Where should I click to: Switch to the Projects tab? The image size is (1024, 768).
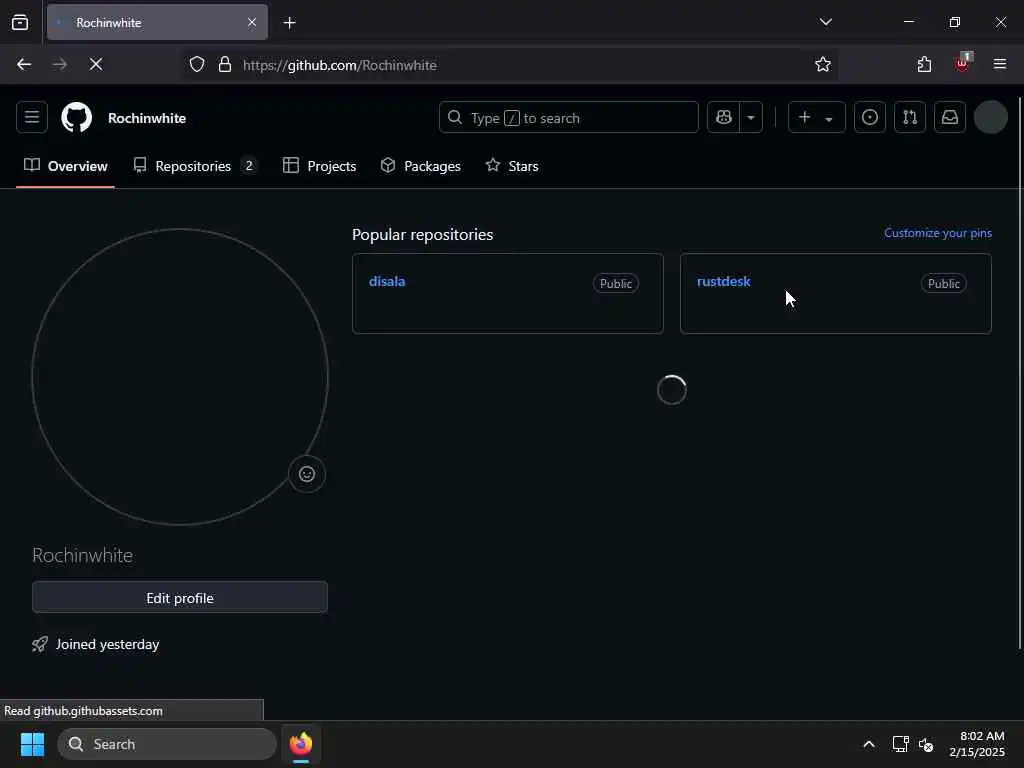point(319,166)
